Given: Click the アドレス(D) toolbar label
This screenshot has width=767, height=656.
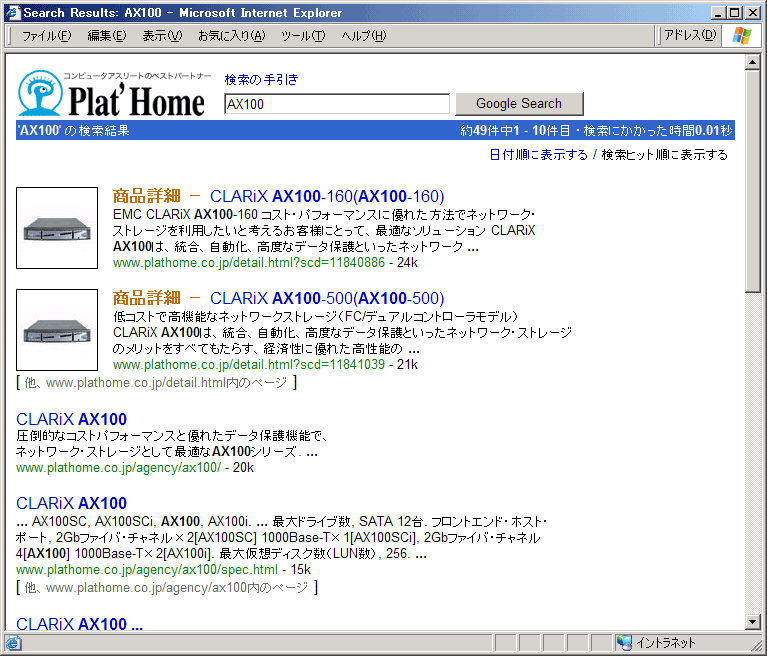Looking at the screenshot, I should (x=690, y=35).
